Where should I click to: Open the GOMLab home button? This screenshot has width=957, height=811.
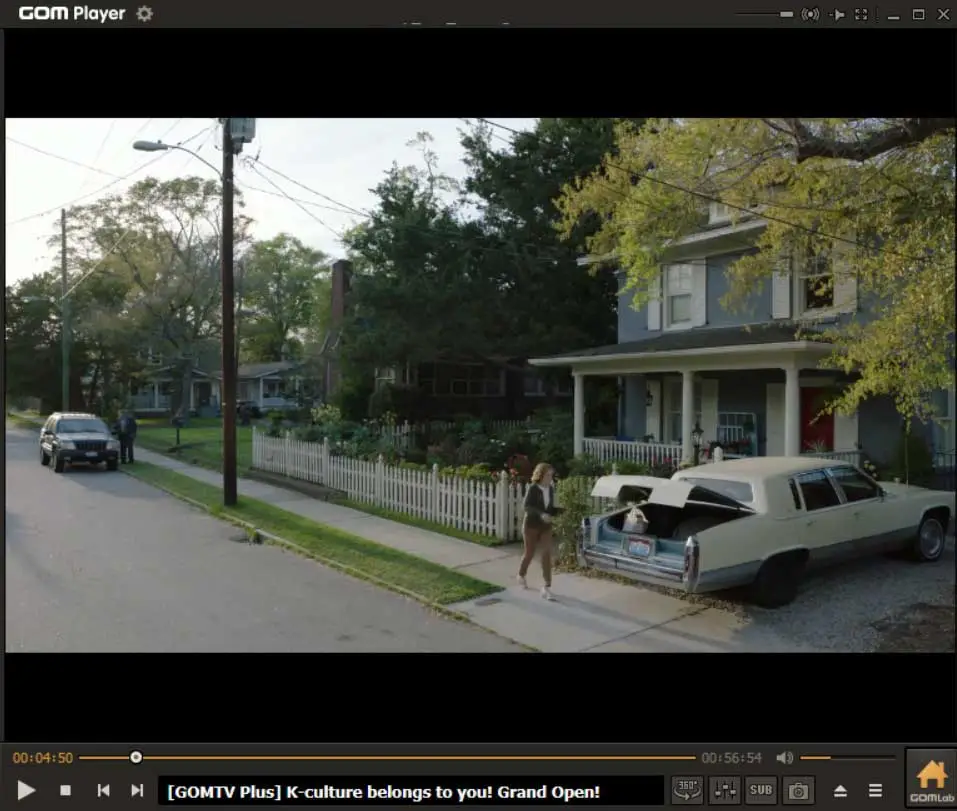coord(931,779)
